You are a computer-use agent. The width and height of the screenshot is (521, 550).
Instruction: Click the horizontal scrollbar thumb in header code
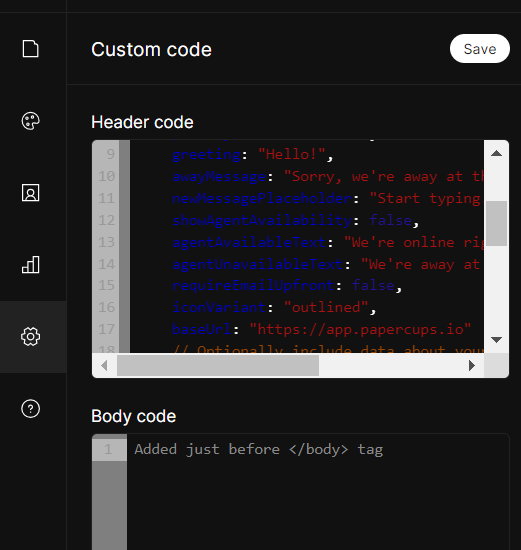[x=218, y=365]
